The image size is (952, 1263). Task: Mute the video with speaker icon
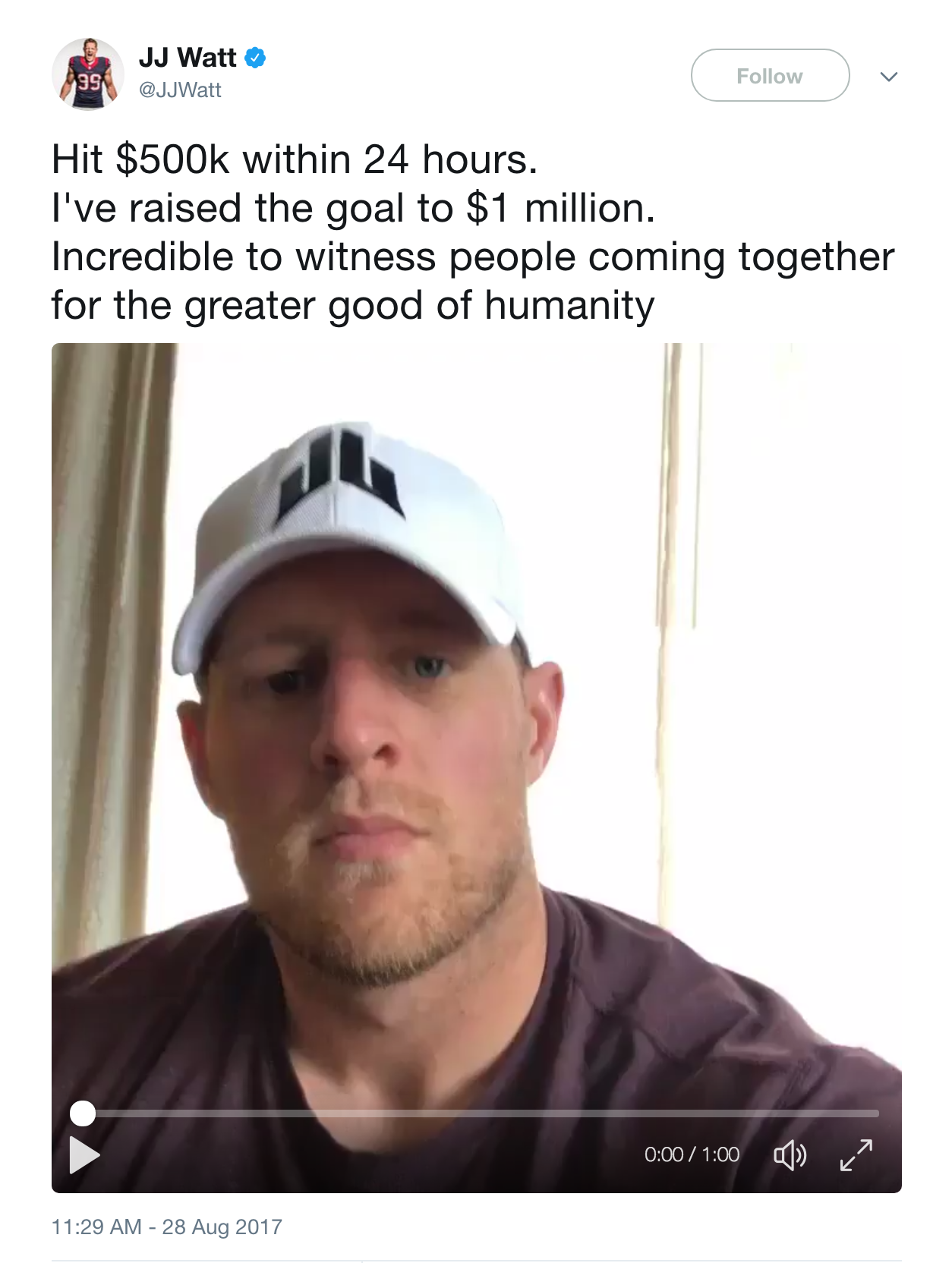point(790,1155)
